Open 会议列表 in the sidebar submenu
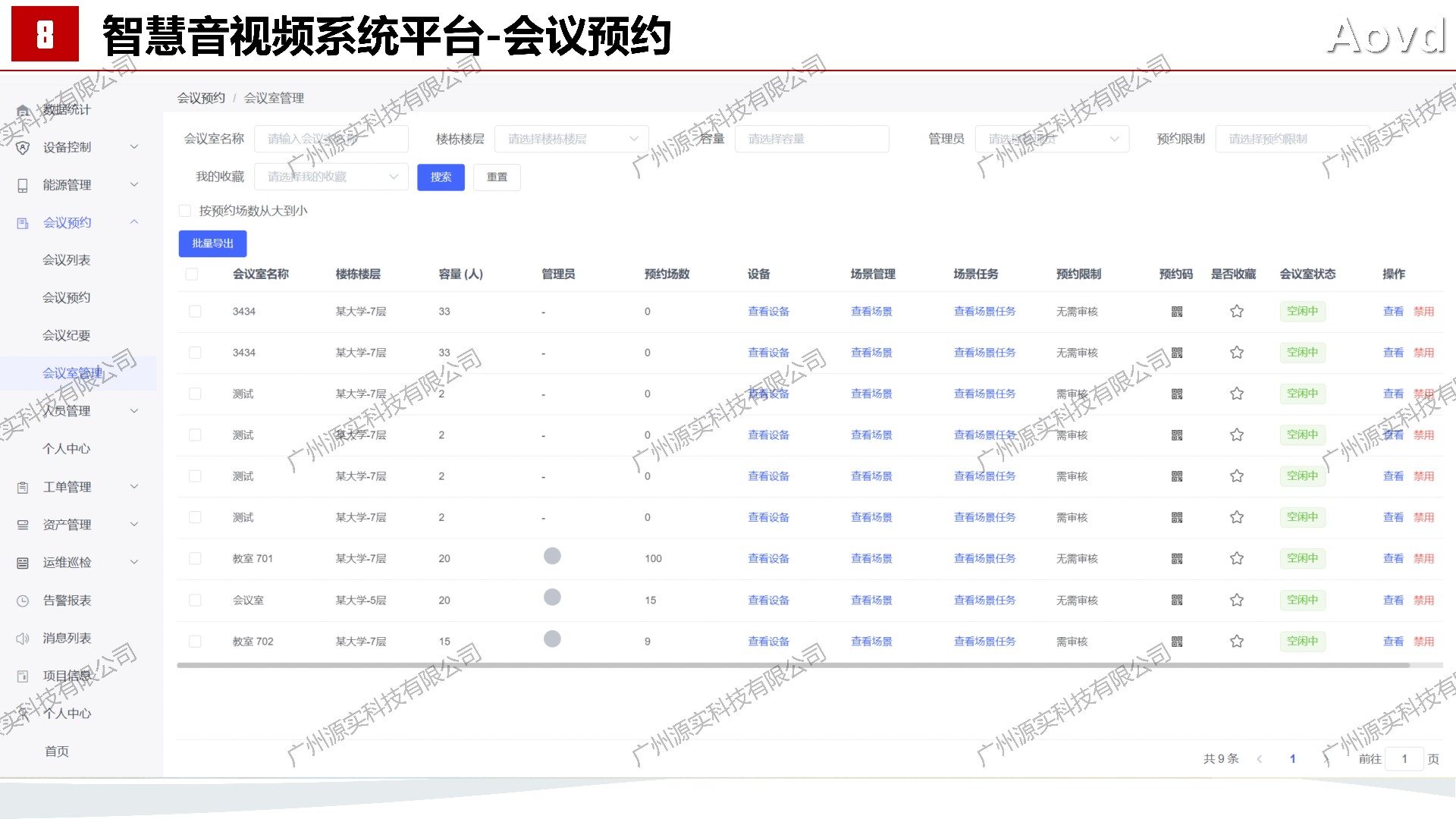Image resolution: width=1456 pixels, height=819 pixels. tap(67, 260)
